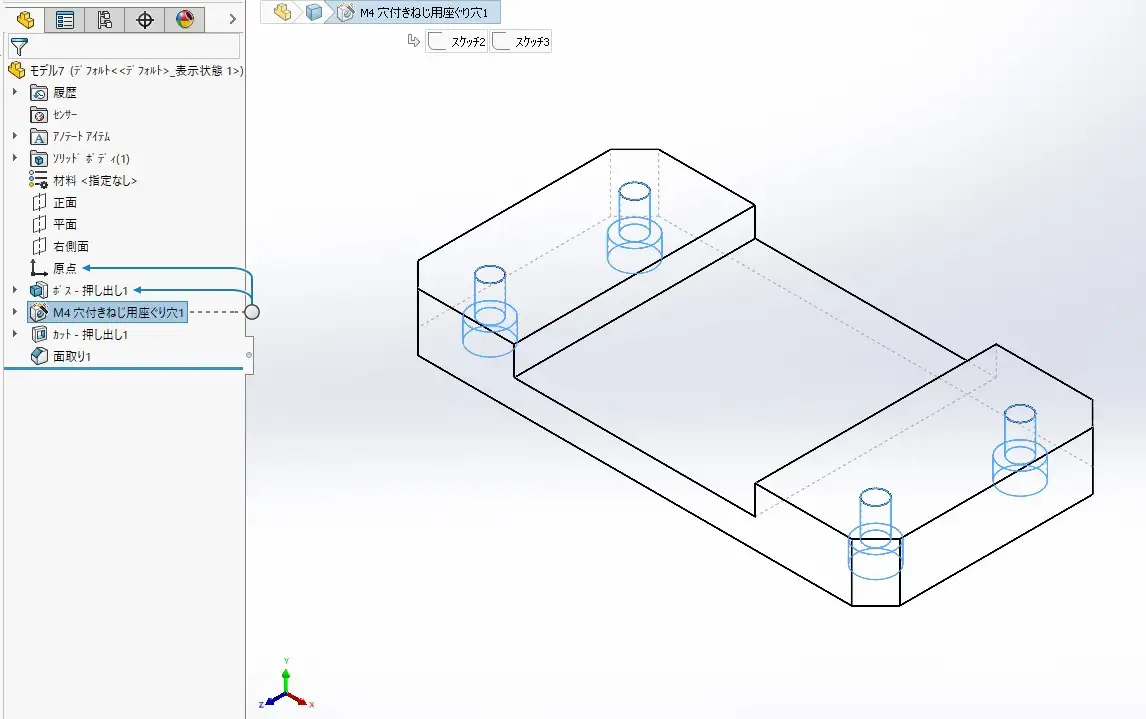
Task: Open the DisplayManager color wheel tab
Action: pos(185,19)
